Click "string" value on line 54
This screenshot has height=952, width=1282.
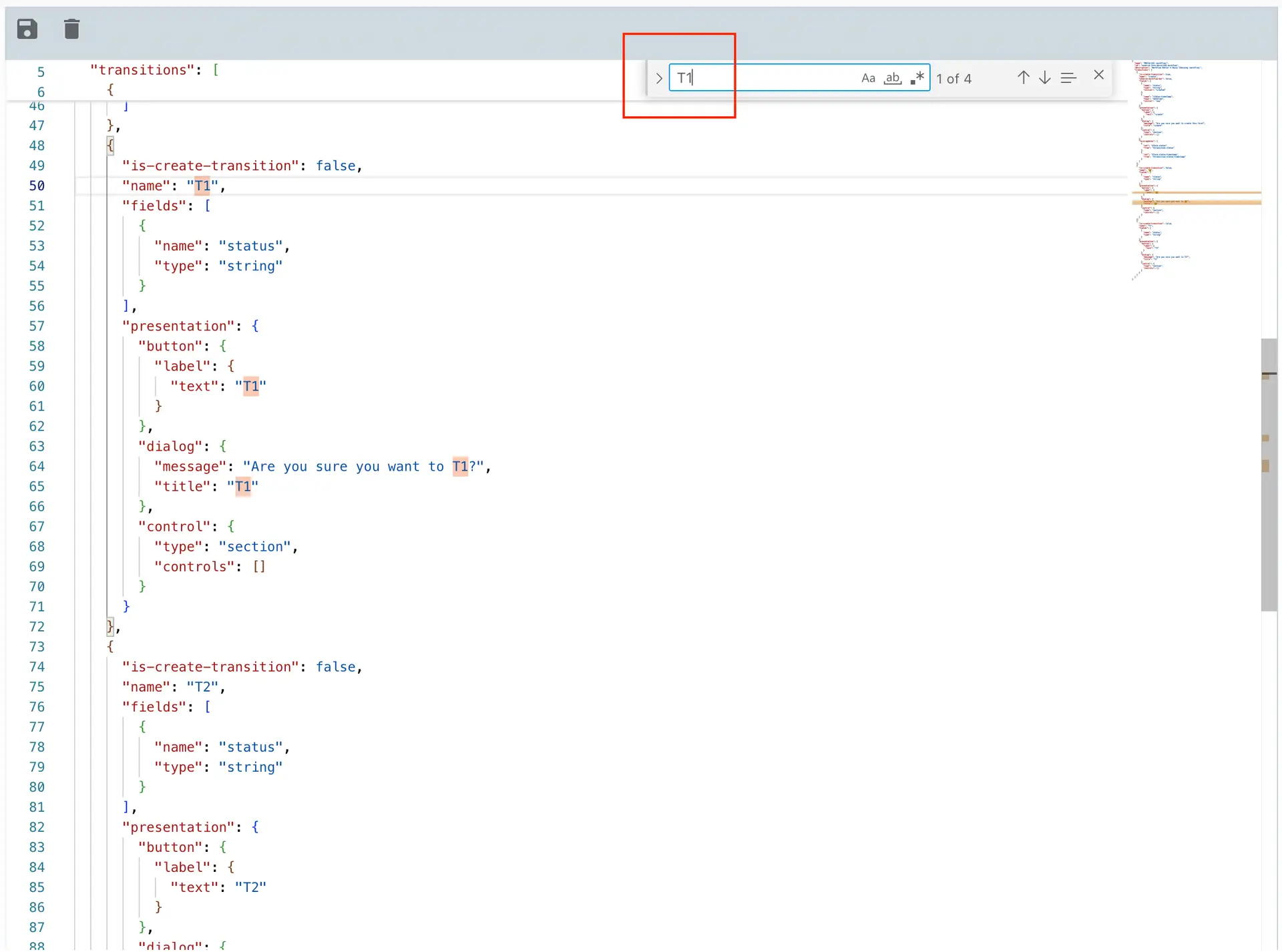click(251, 266)
